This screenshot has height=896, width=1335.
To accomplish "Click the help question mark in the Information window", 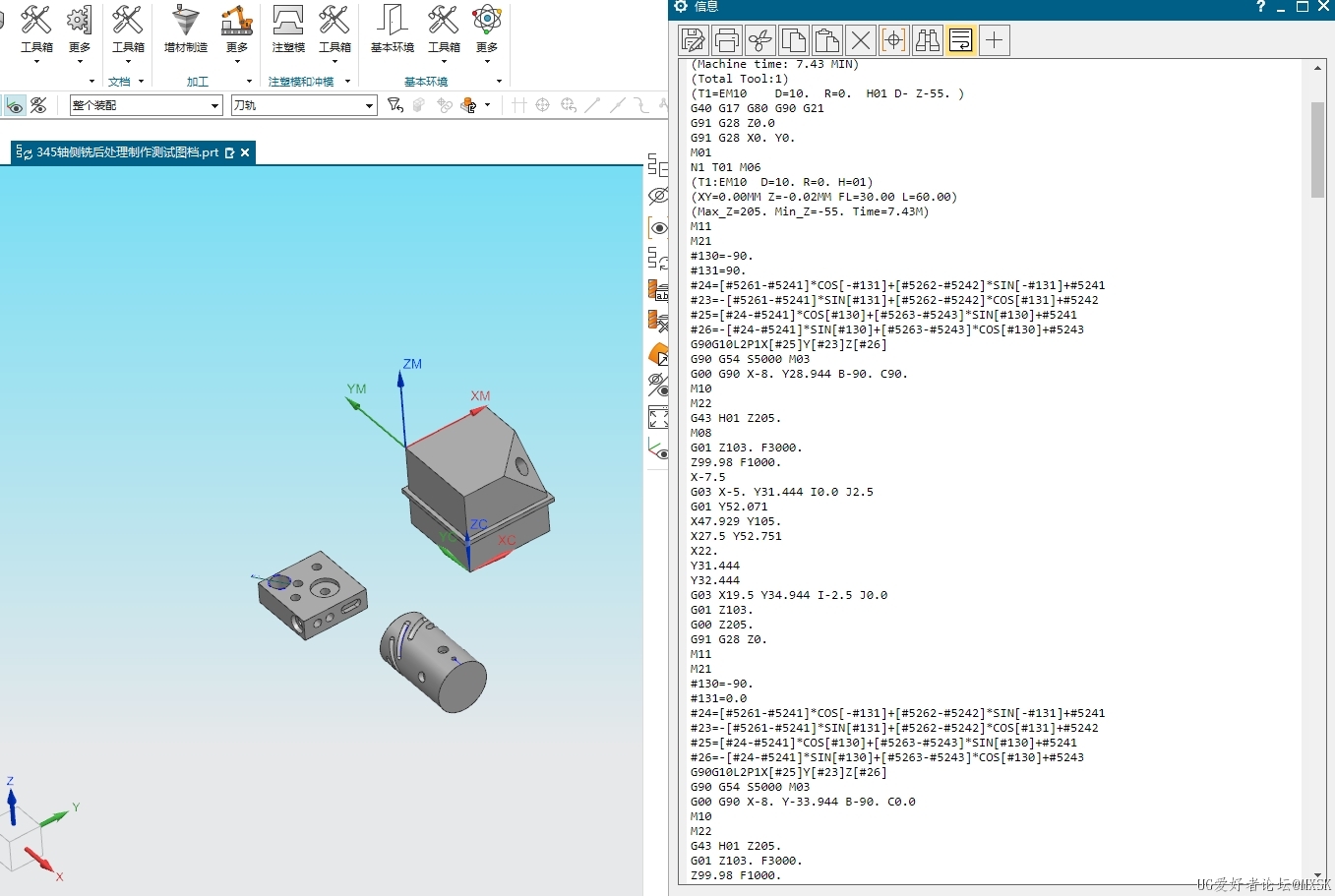I will tap(1260, 7).
